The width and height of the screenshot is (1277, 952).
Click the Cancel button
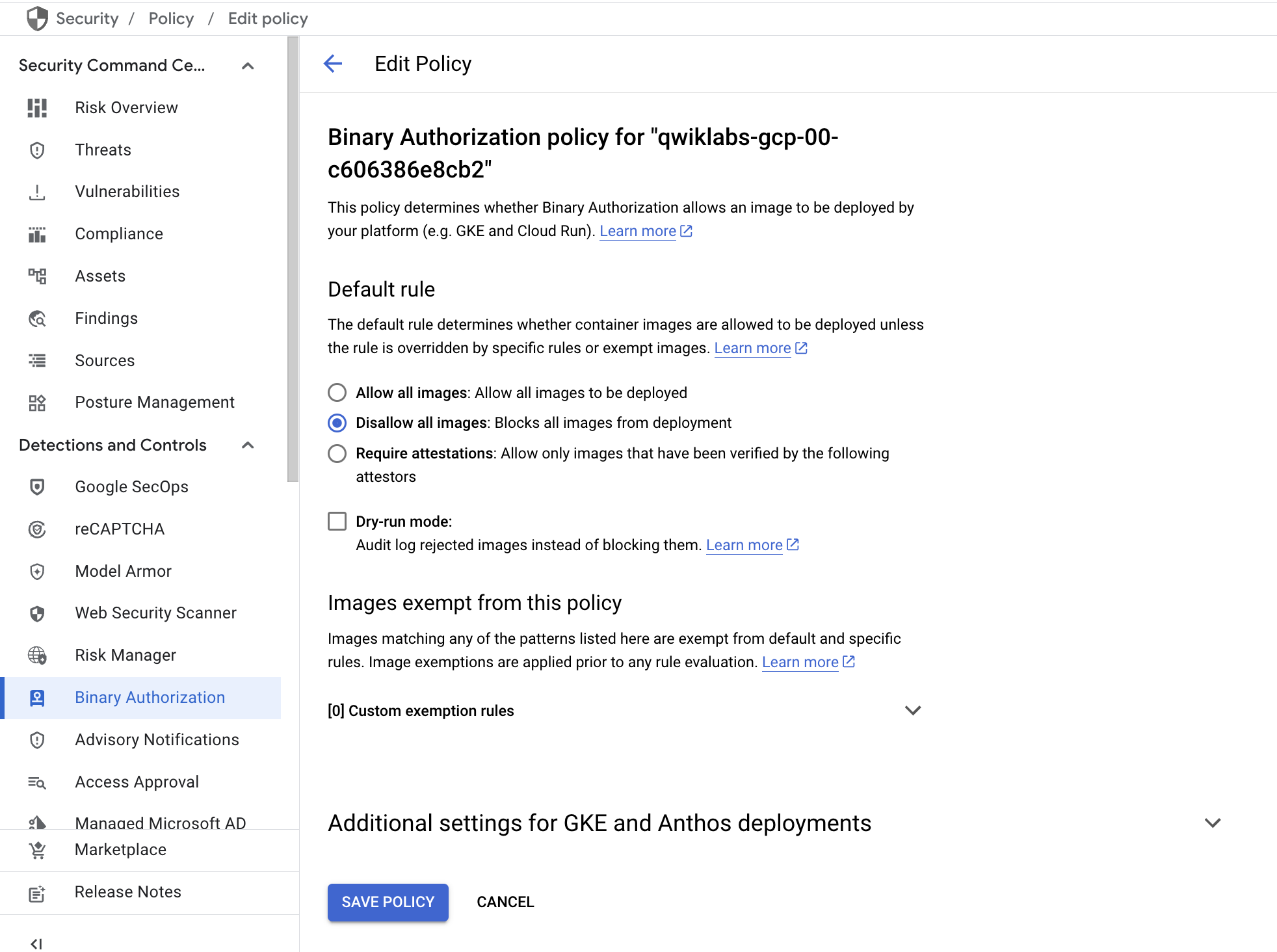pyautogui.click(x=505, y=903)
